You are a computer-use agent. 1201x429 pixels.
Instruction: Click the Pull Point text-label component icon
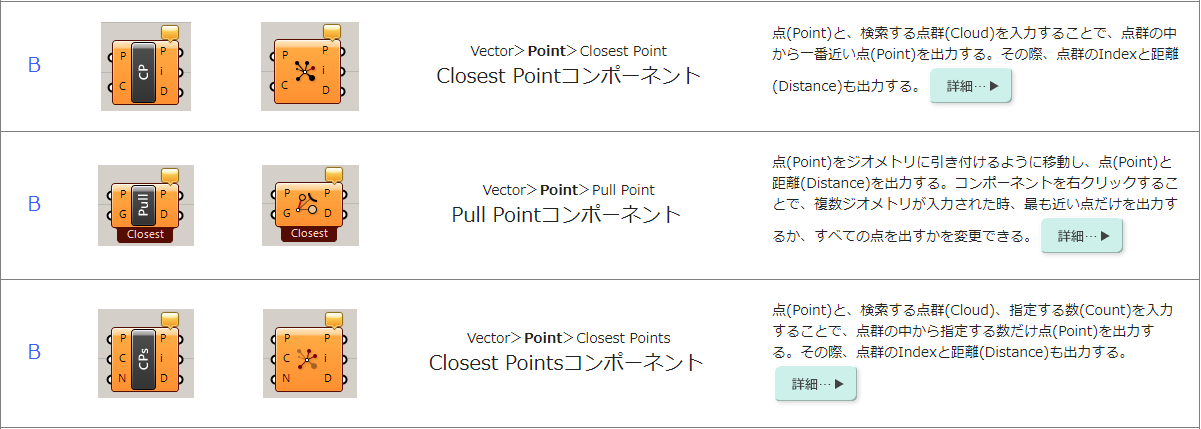click(x=145, y=205)
